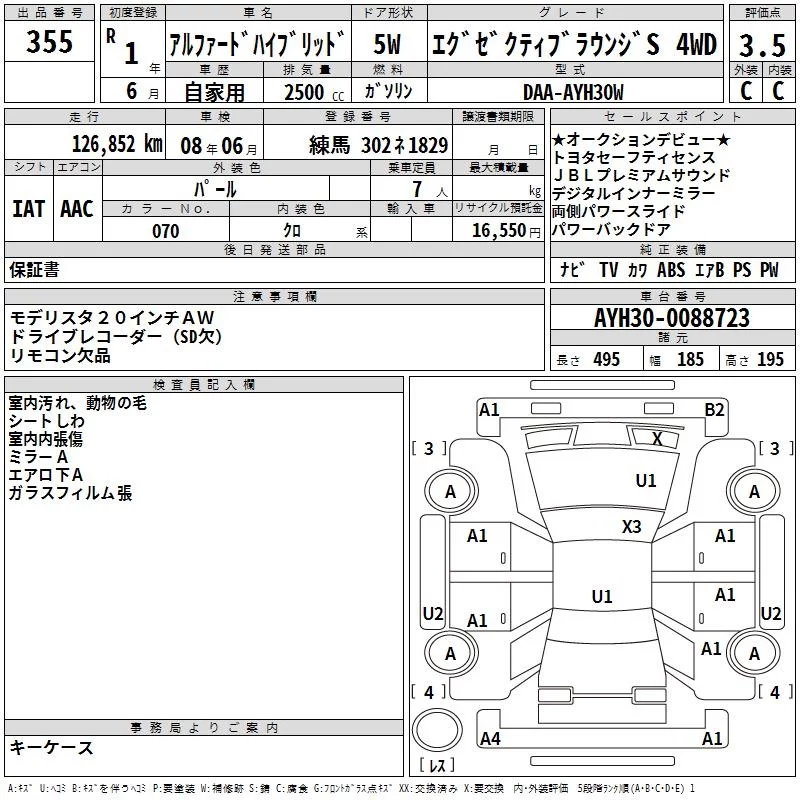The width and height of the screenshot is (800, 800).
Task: Click inspector note シートしわ
Action: (x=46, y=421)
